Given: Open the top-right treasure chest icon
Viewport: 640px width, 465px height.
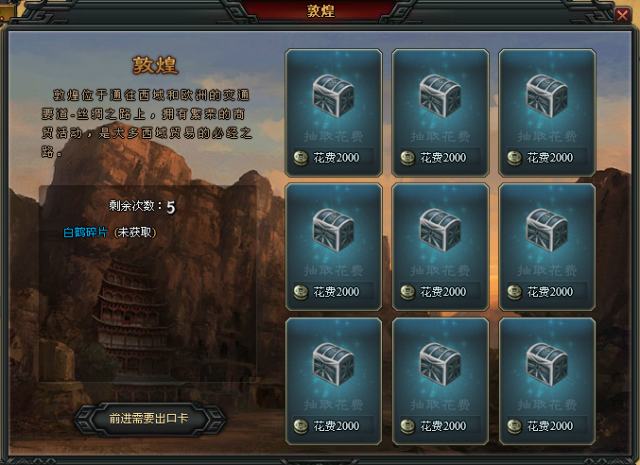Looking at the screenshot, I should coord(547,96).
